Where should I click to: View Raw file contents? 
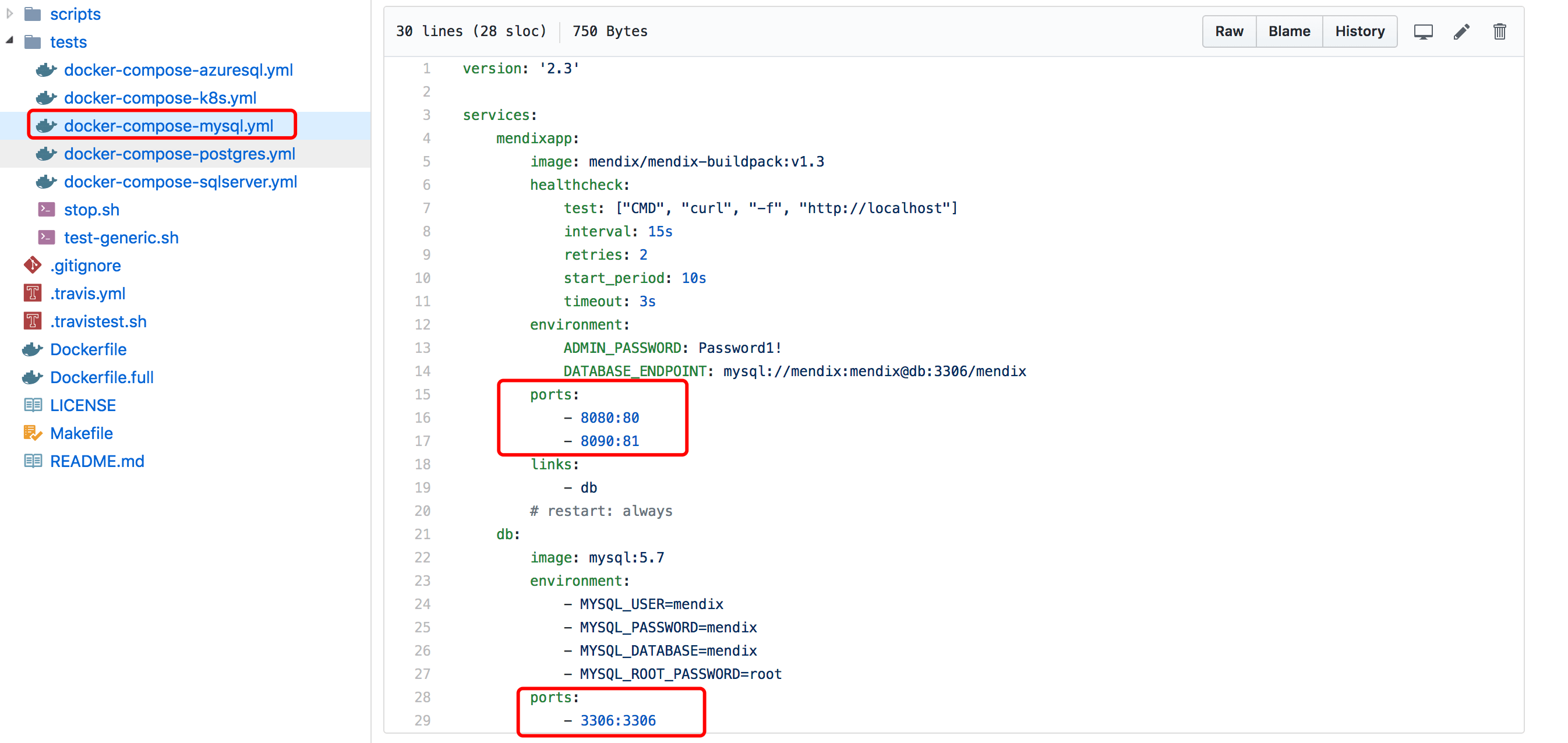click(1229, 31)
